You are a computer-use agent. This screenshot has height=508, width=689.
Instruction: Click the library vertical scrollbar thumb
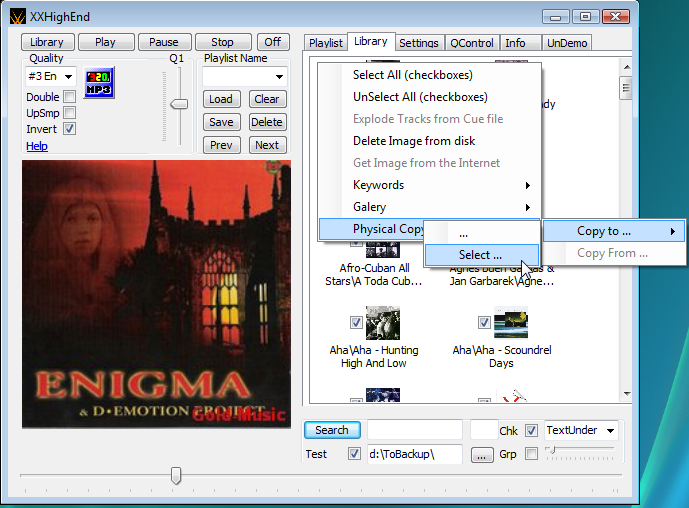(x=626, y=88)
